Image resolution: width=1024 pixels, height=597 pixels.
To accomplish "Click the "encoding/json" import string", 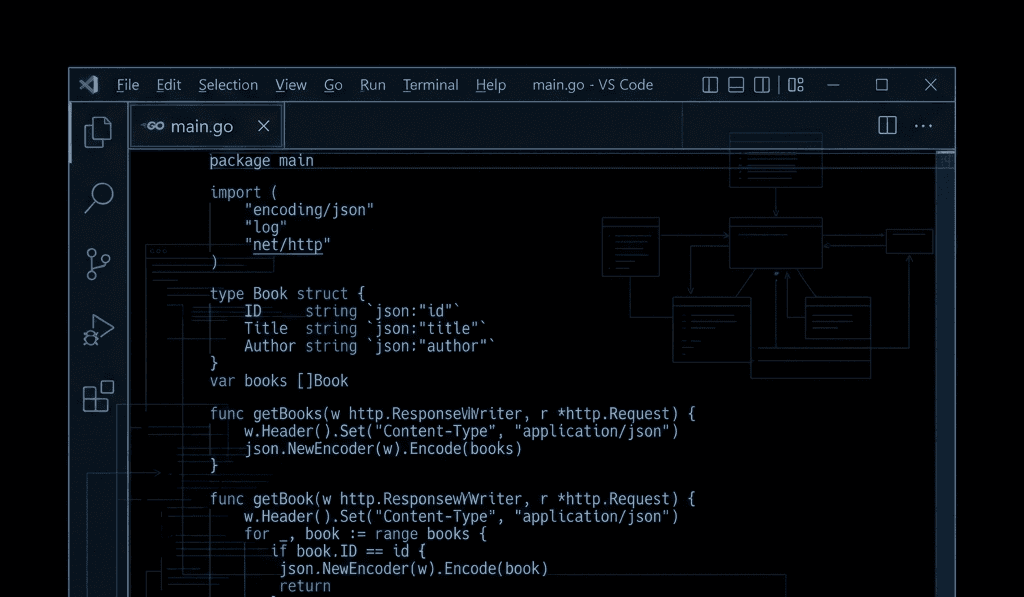I will click(309, 210).
